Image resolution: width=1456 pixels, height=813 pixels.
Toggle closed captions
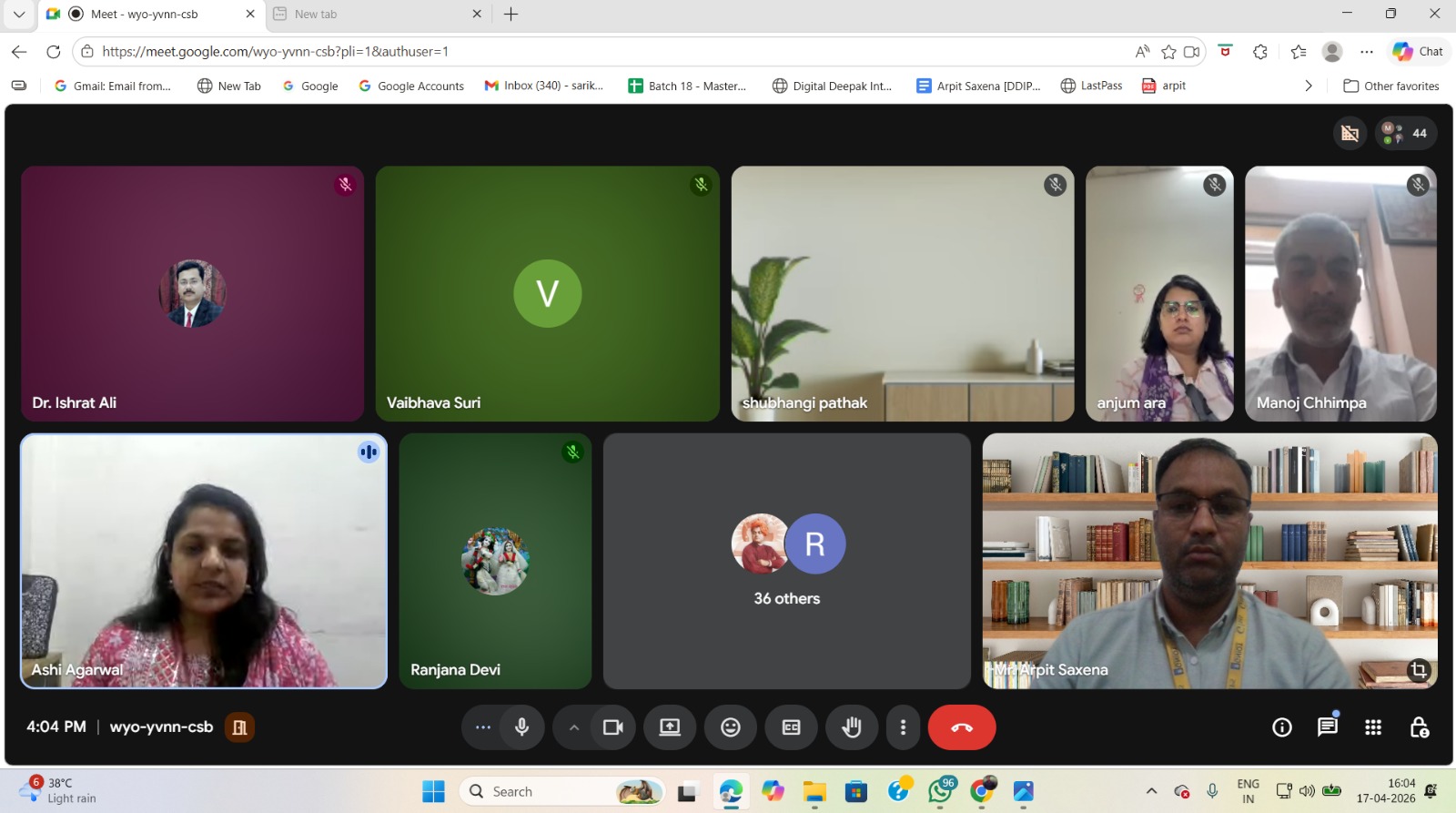[x=791, y=727]
